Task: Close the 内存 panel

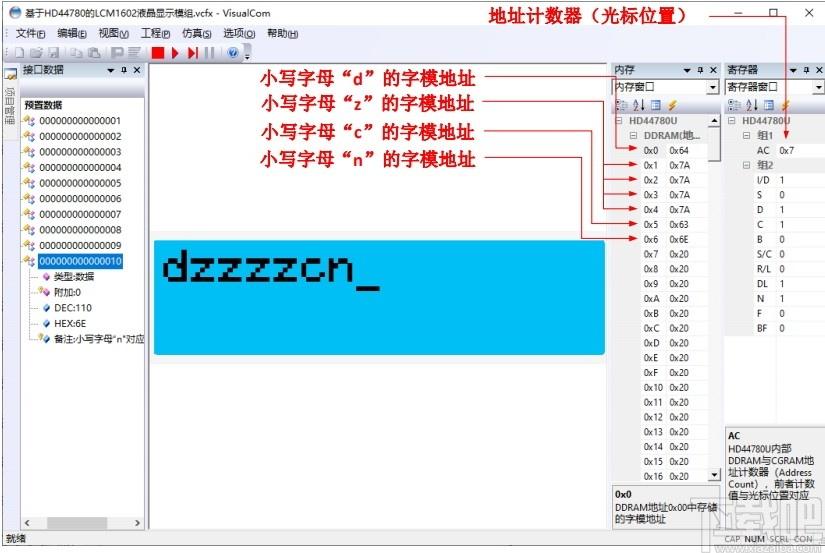Action: (x=713, y=70)
